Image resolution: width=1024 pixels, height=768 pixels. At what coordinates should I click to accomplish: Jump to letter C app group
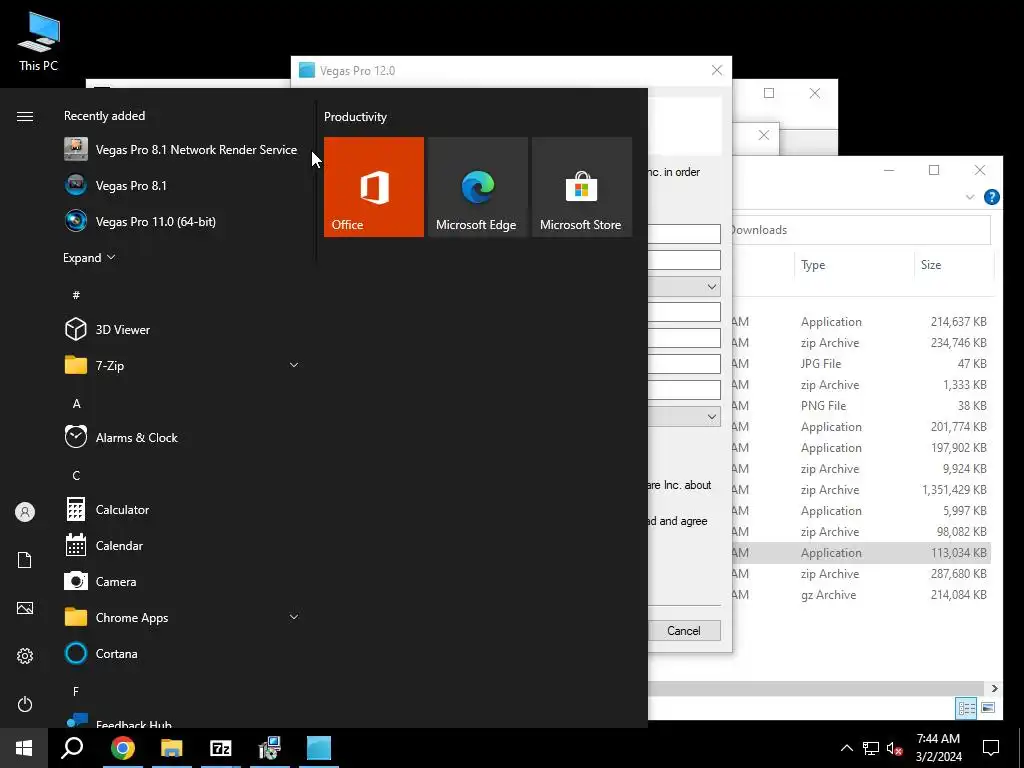76,475
